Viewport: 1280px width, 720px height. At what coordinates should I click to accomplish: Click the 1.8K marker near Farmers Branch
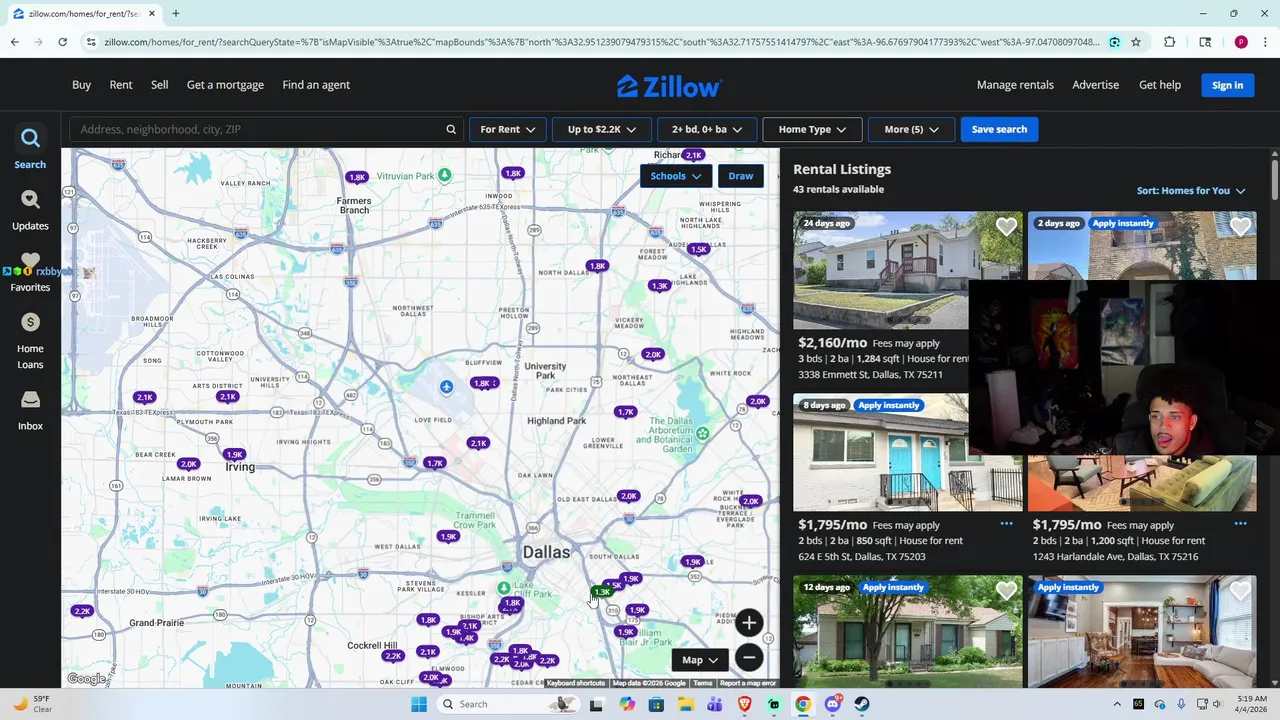[357, 177]
